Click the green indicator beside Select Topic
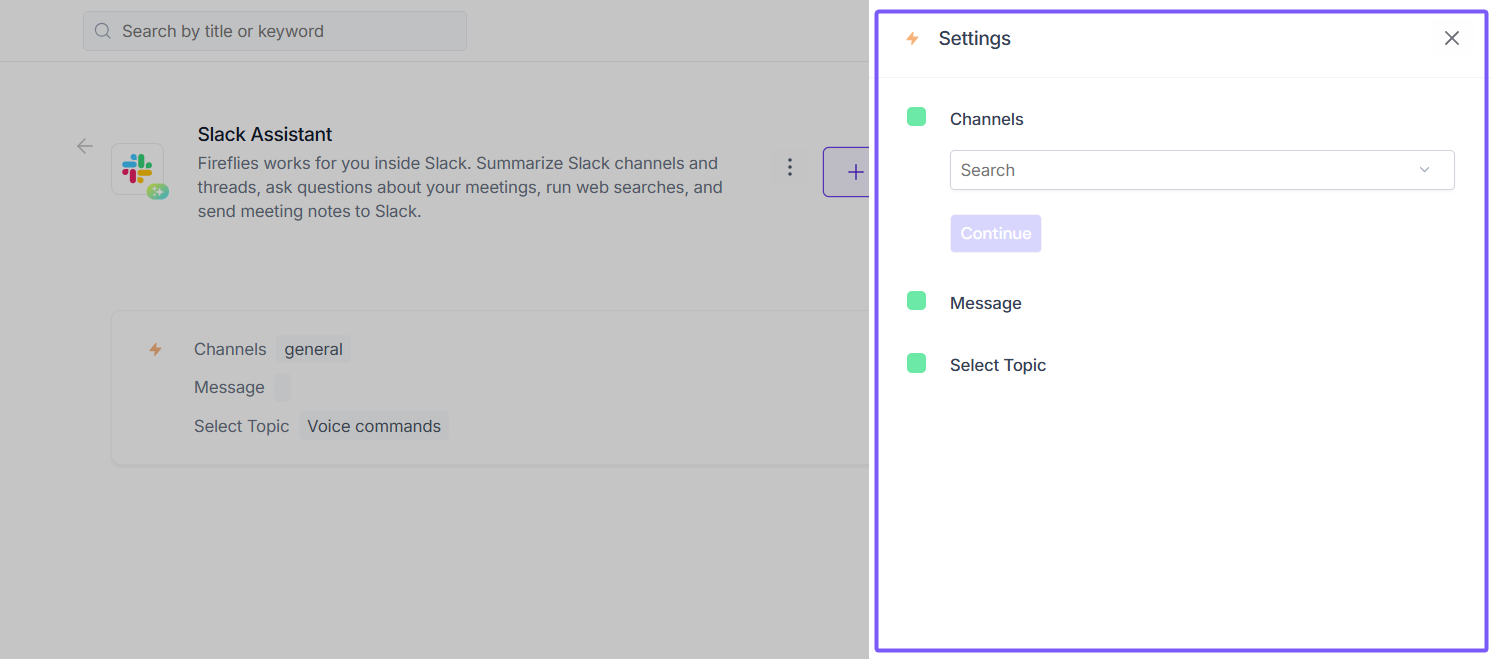Viewport: 1492px width, 659px height. click(916, 363)
